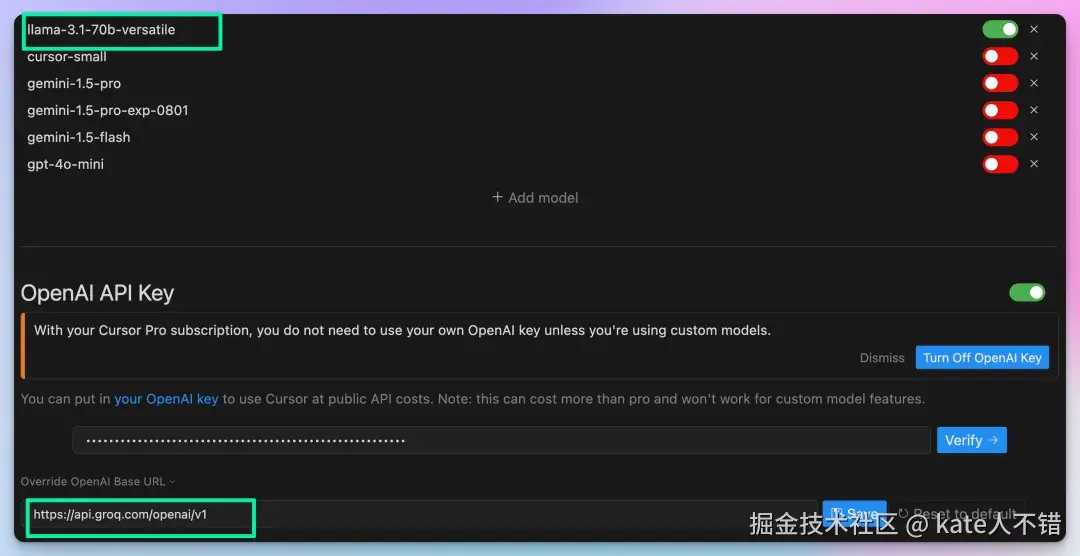Viewport: 1080px width, 556px height.
Task: Enable the gpt-4o-mini model toggle
Action: 1000,164
